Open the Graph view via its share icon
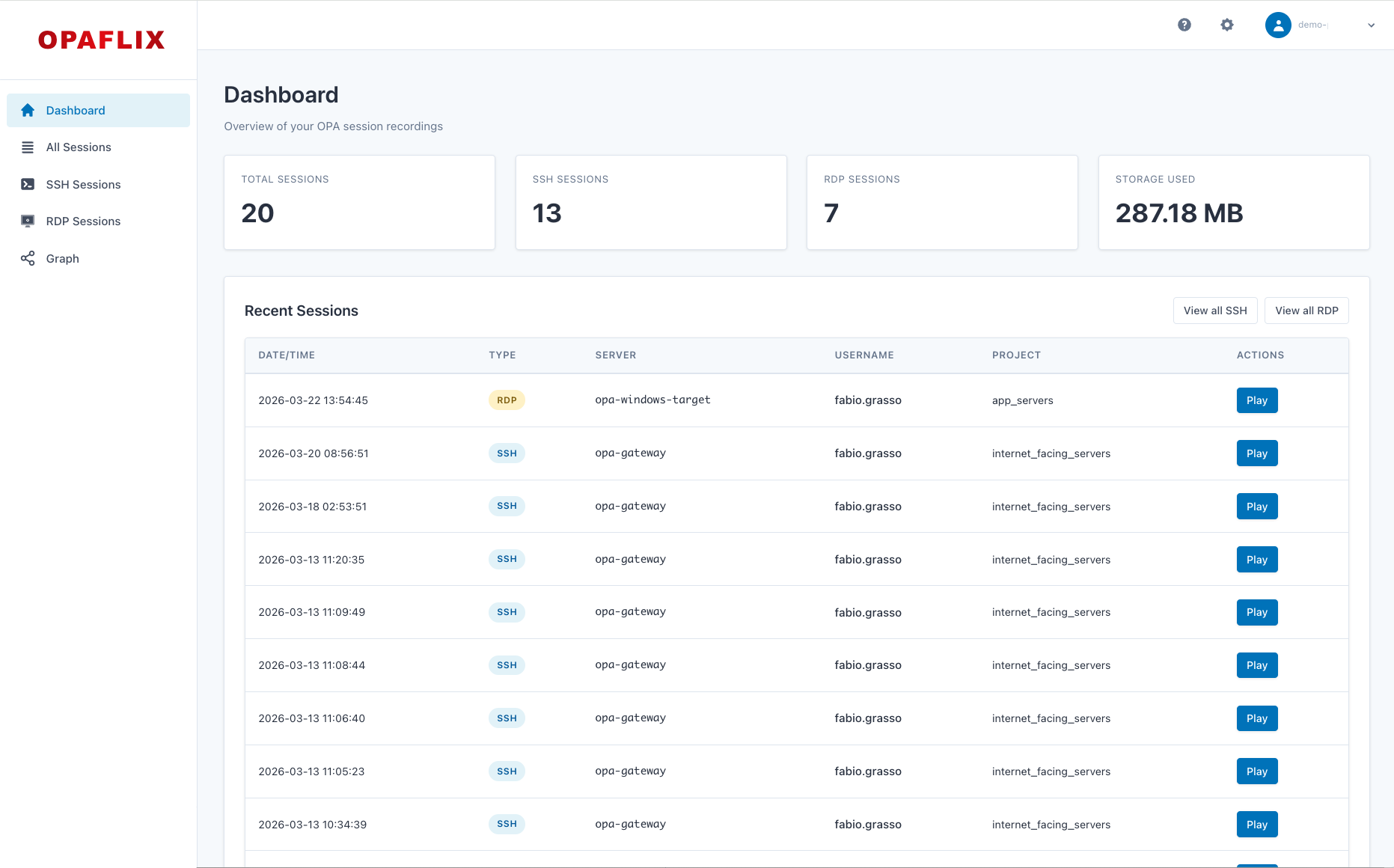The width and height of the screenshot is (1394, 868). pyautogui.click(x=28, y=258)
